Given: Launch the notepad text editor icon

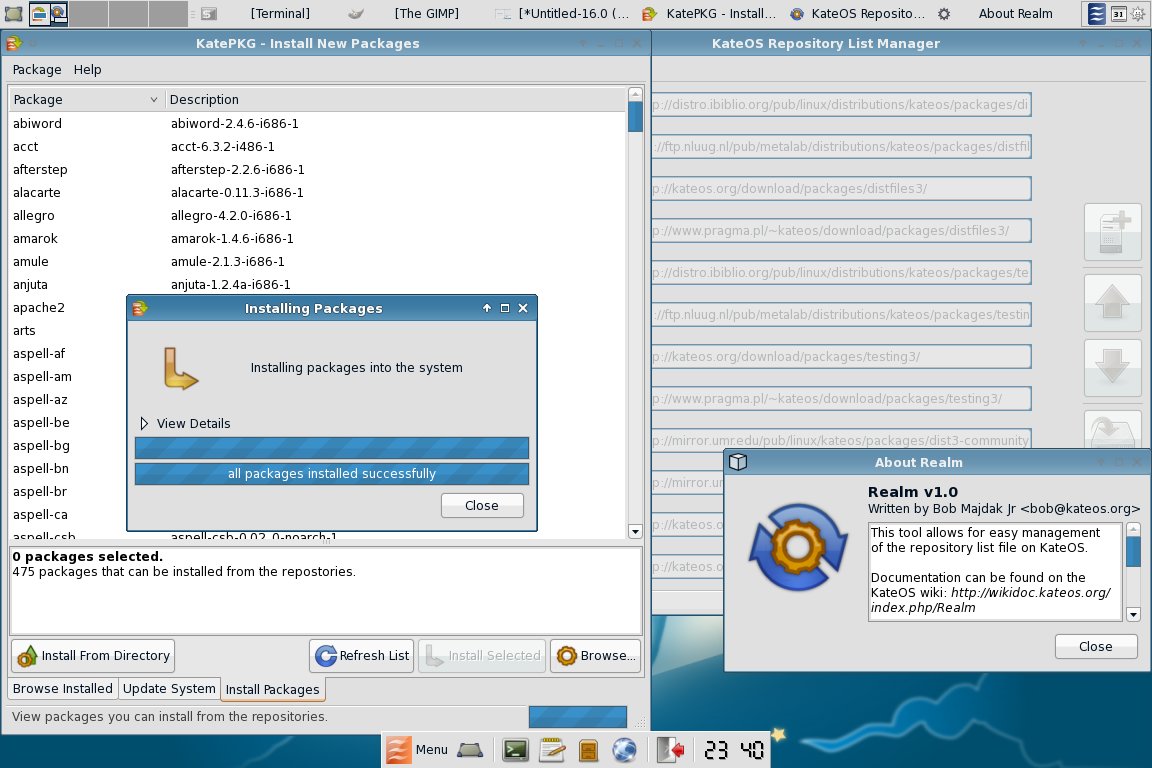Looking at the screenshot, I should pos(552,750).
